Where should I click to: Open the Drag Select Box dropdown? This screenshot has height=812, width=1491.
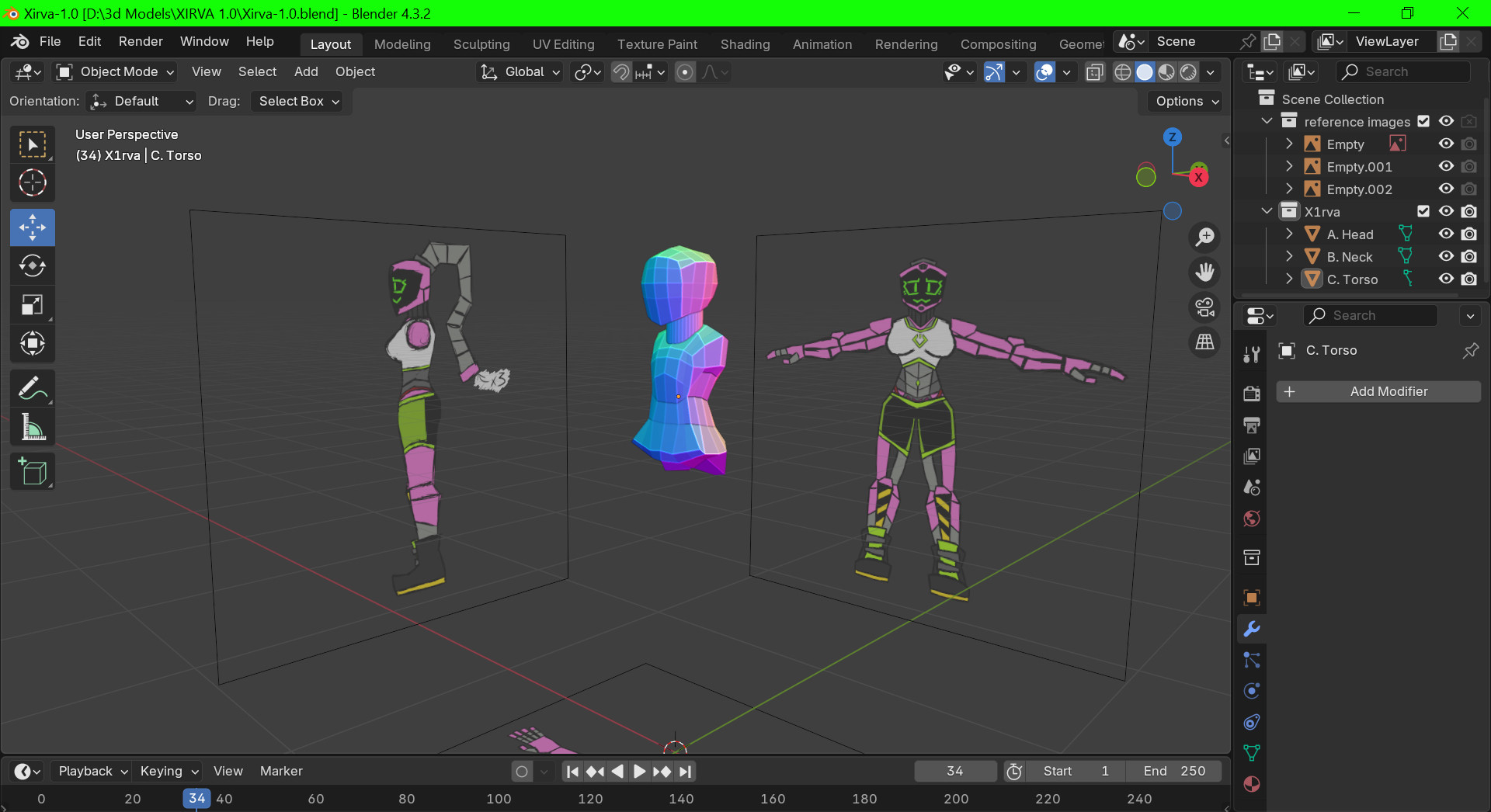[299, 102]
